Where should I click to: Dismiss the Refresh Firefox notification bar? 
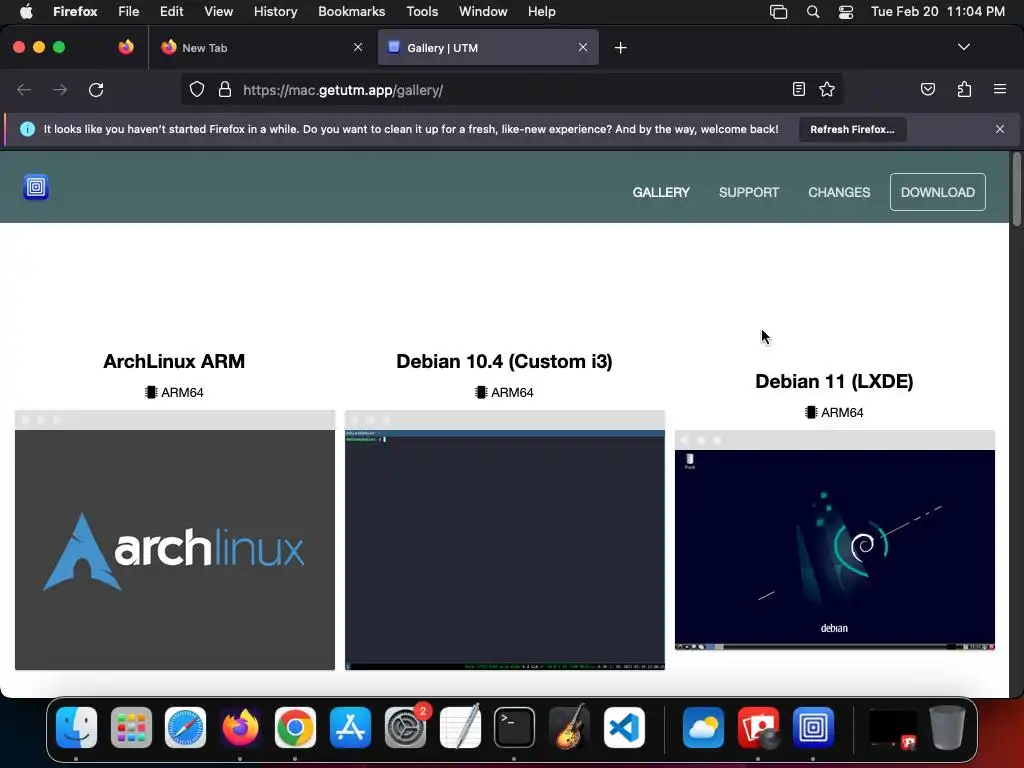999,129
